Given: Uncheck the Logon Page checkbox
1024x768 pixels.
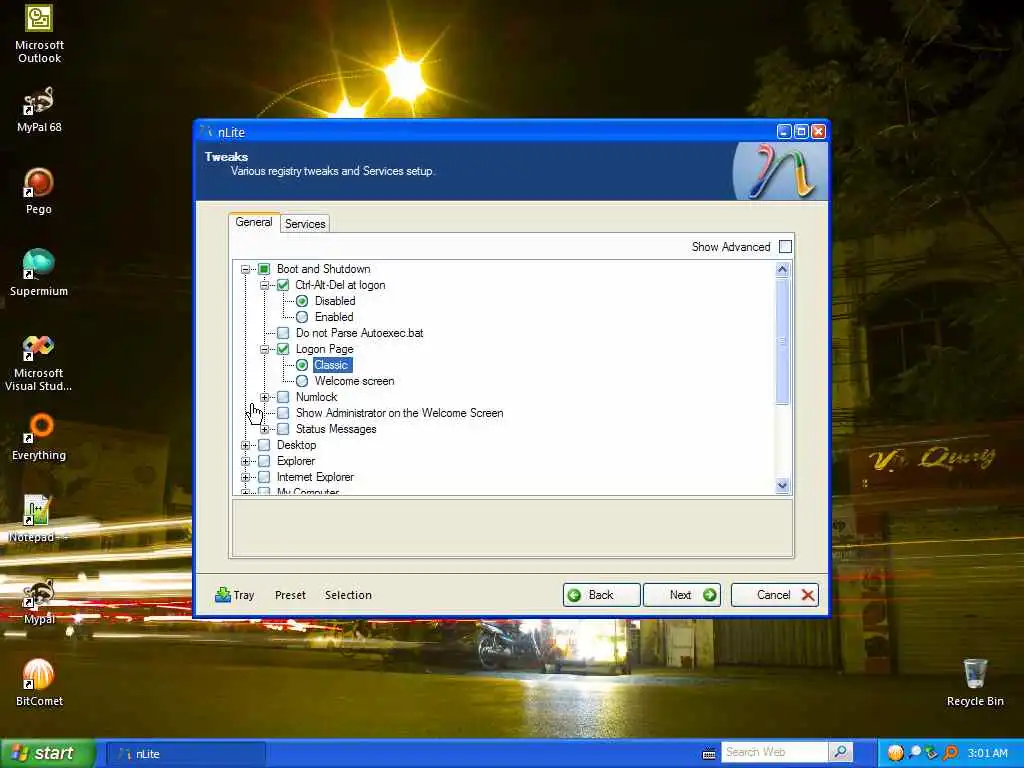Looking at the screenshot, I should point(283,349).
